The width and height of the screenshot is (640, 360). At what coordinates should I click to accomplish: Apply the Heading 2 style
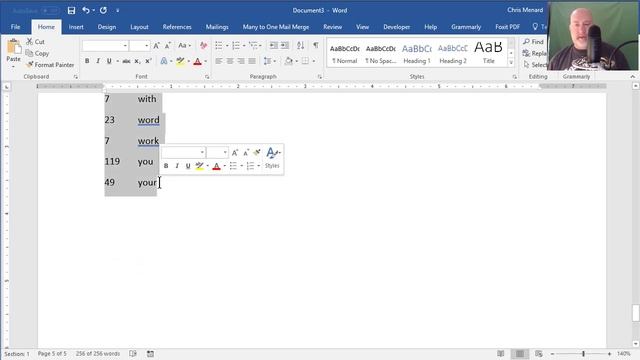(453, 53)
